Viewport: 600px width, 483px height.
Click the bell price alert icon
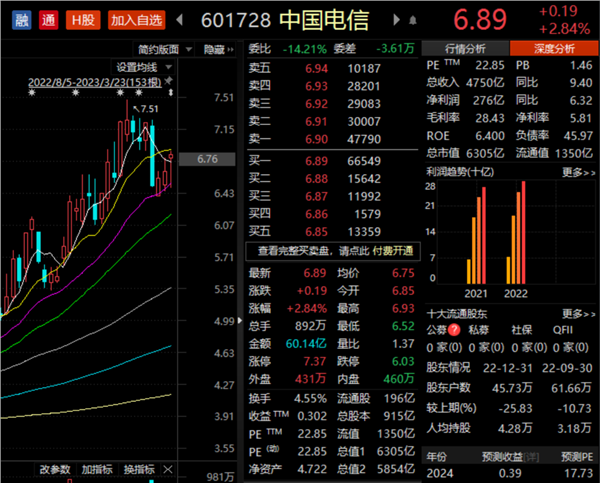413,20
